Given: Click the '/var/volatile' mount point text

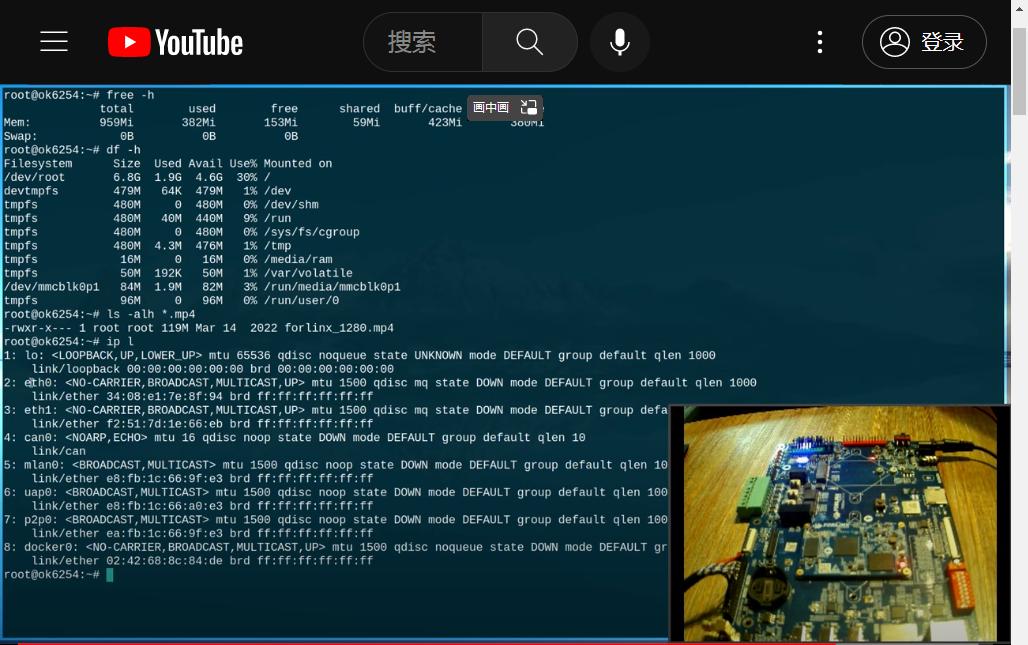Looking at the screenshot, I should [308, 273].
